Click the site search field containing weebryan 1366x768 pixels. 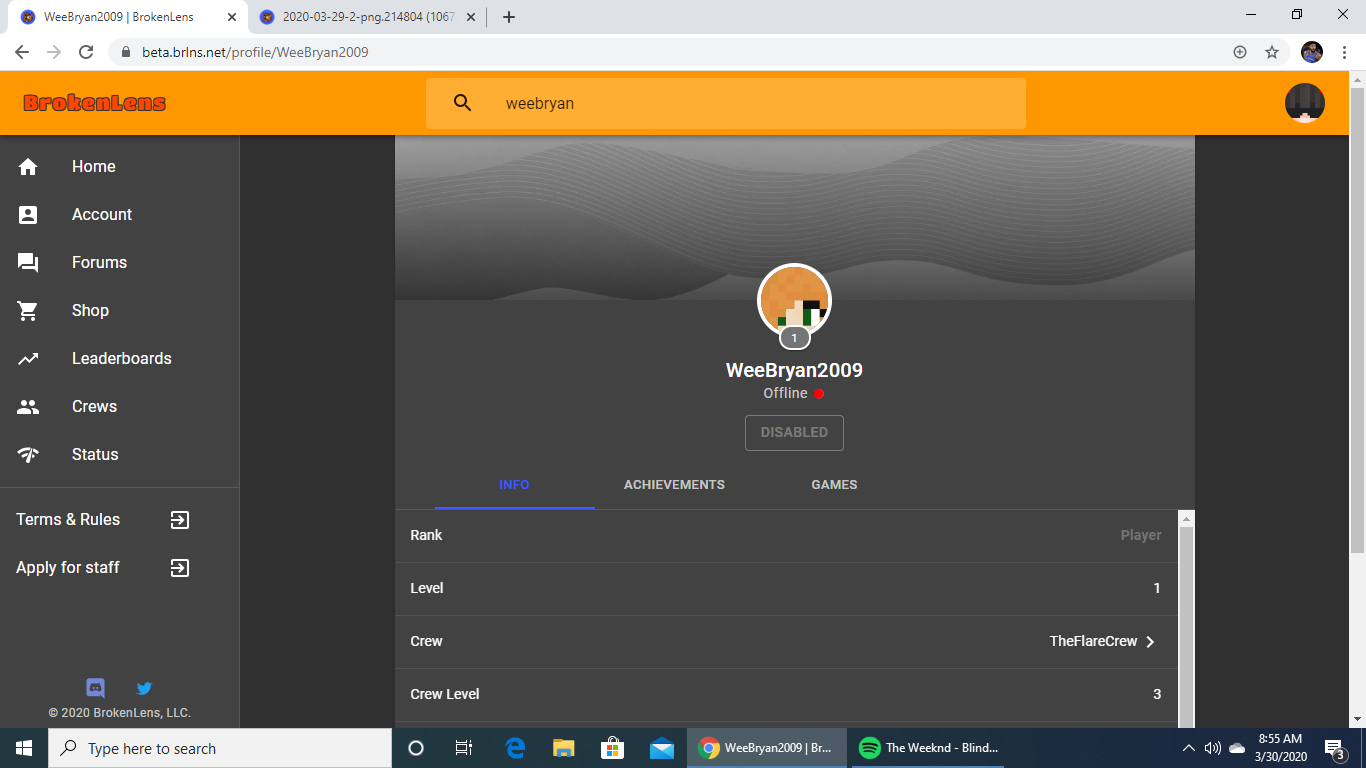[x=726, y=103]
